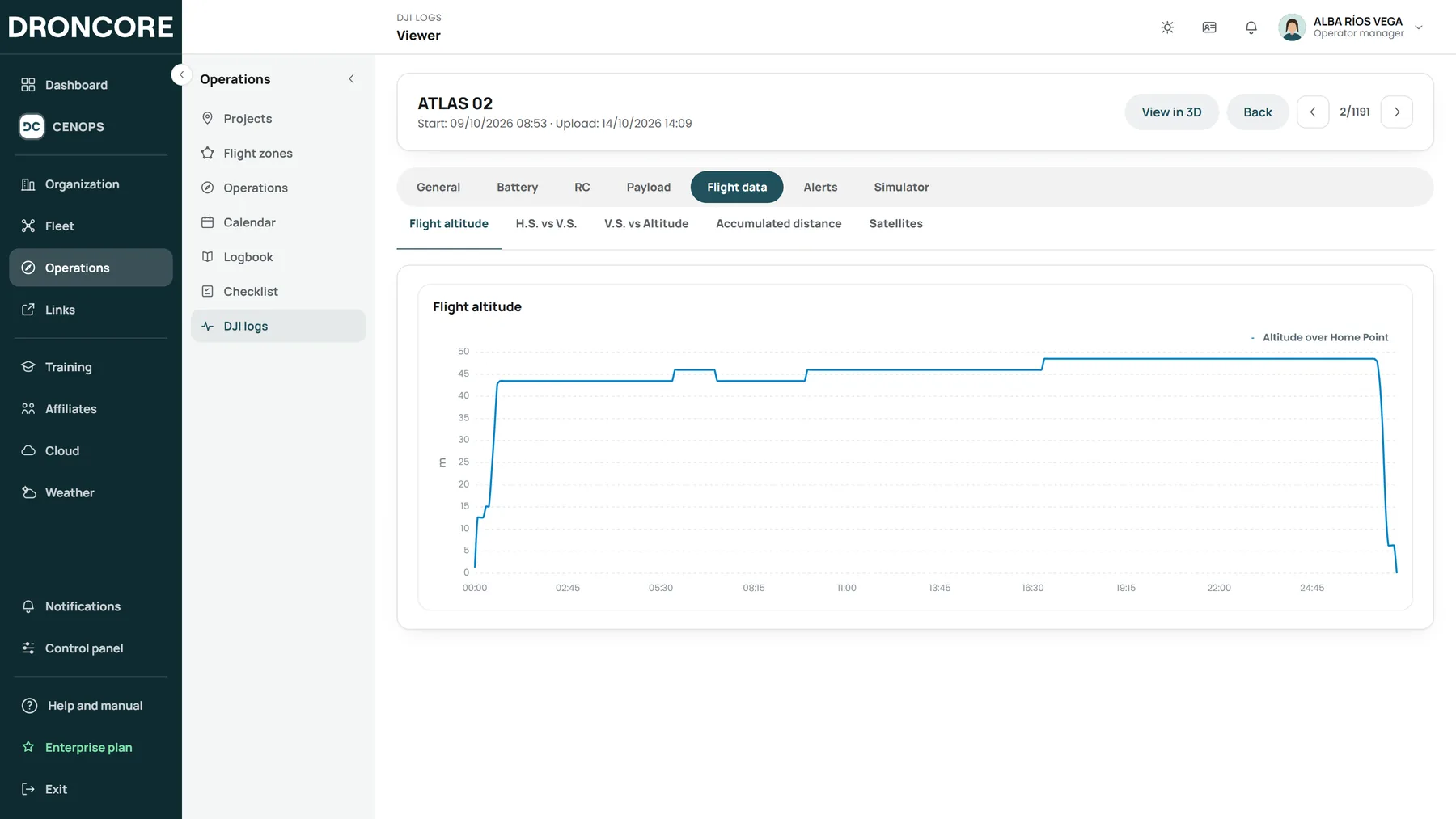Viewport: 1456px width, 819px height.
Task: Switch to the Payload tab
Action: (649, 188)
